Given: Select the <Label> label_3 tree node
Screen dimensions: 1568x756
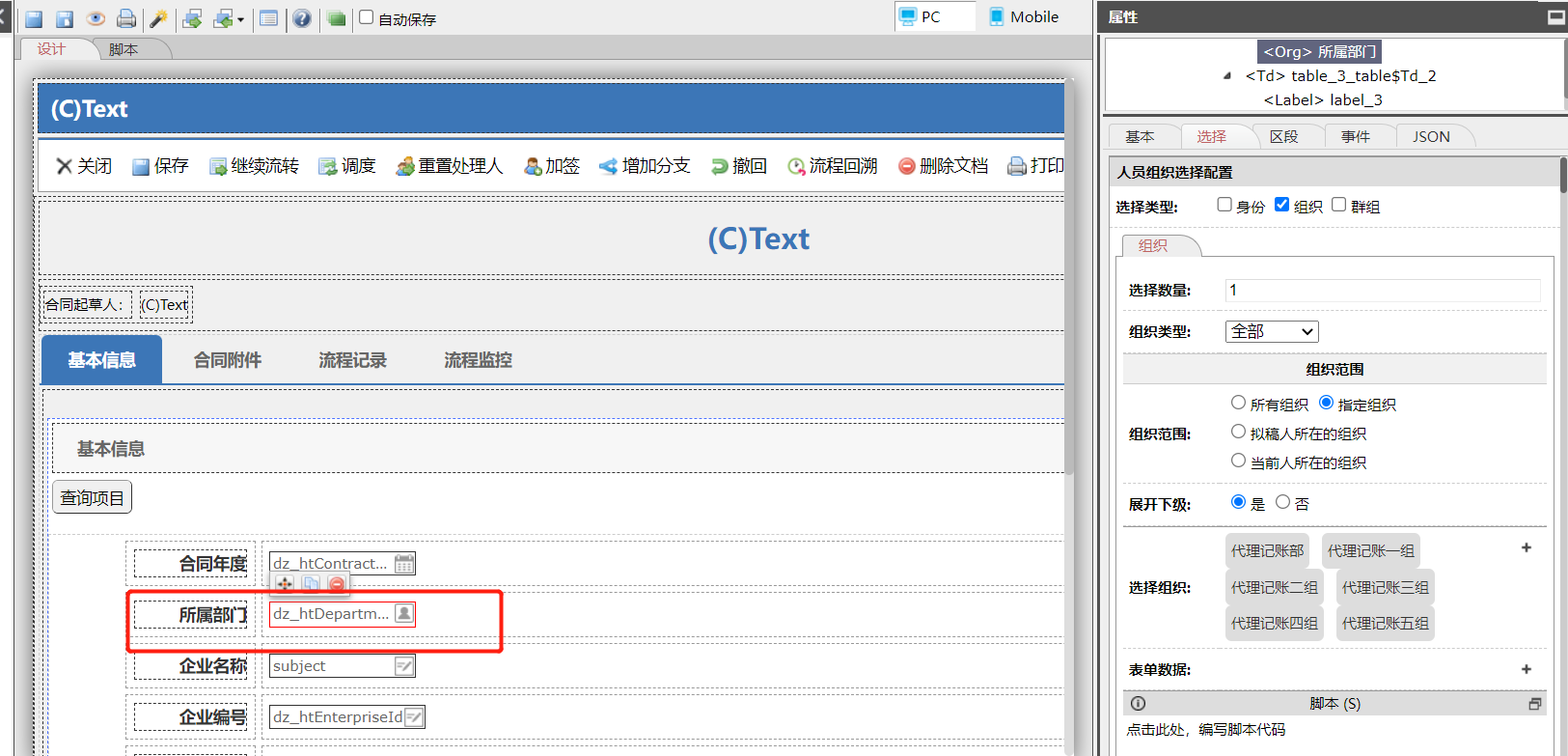Looking at the screenshot, I should coord(1323,99).
